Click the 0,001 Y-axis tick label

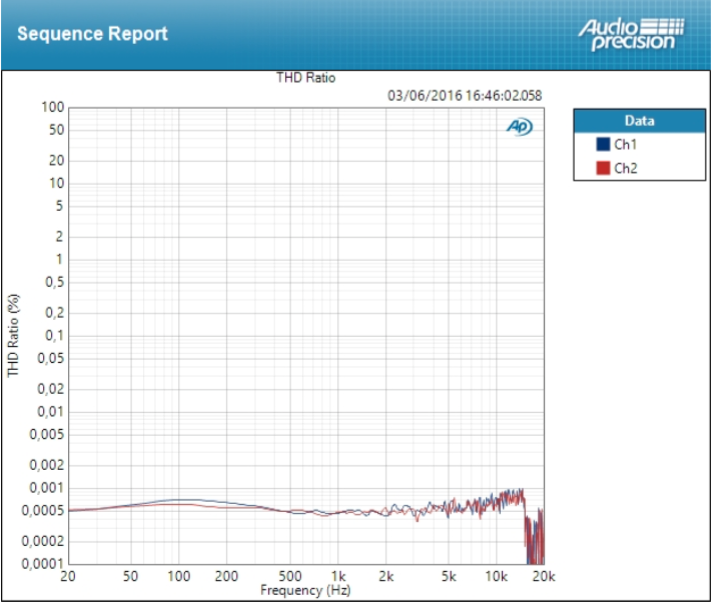point(47,488)
